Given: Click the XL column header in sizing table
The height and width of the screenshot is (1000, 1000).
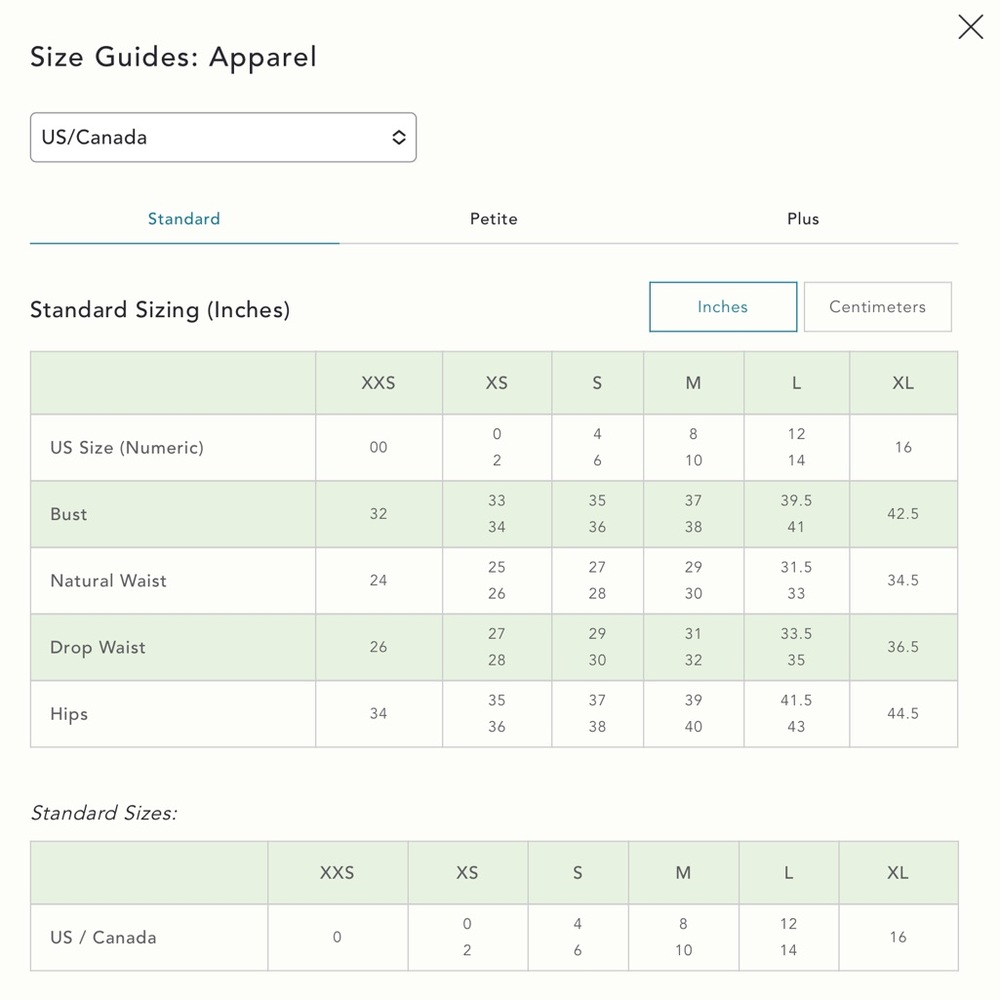Looking at the screenshot, I should tap(903, 383).
